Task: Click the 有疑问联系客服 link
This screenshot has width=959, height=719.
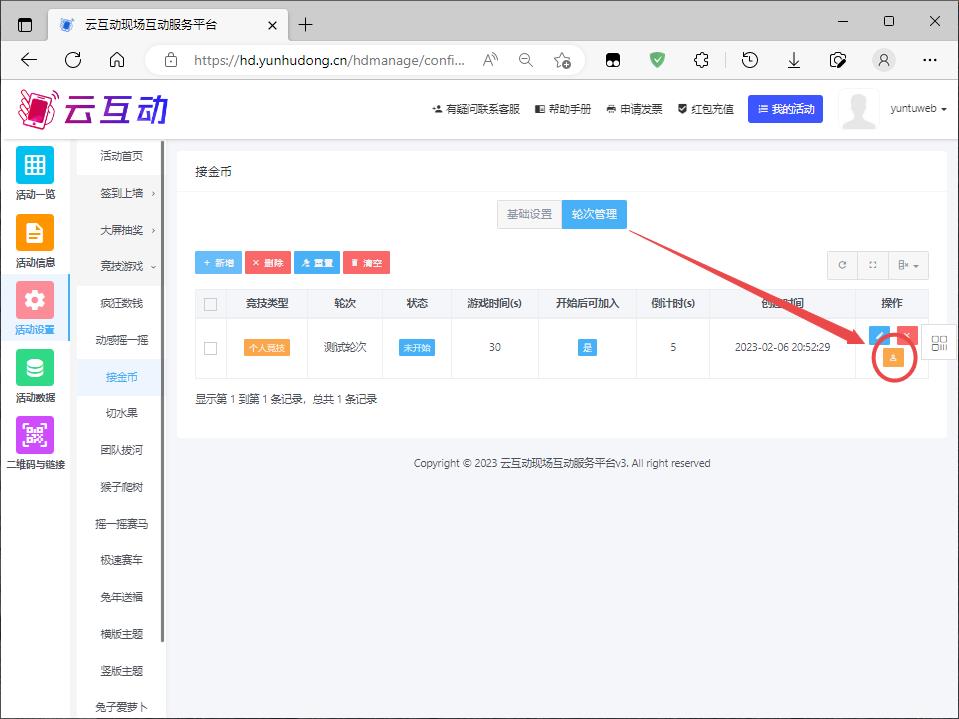Action: 476,109
